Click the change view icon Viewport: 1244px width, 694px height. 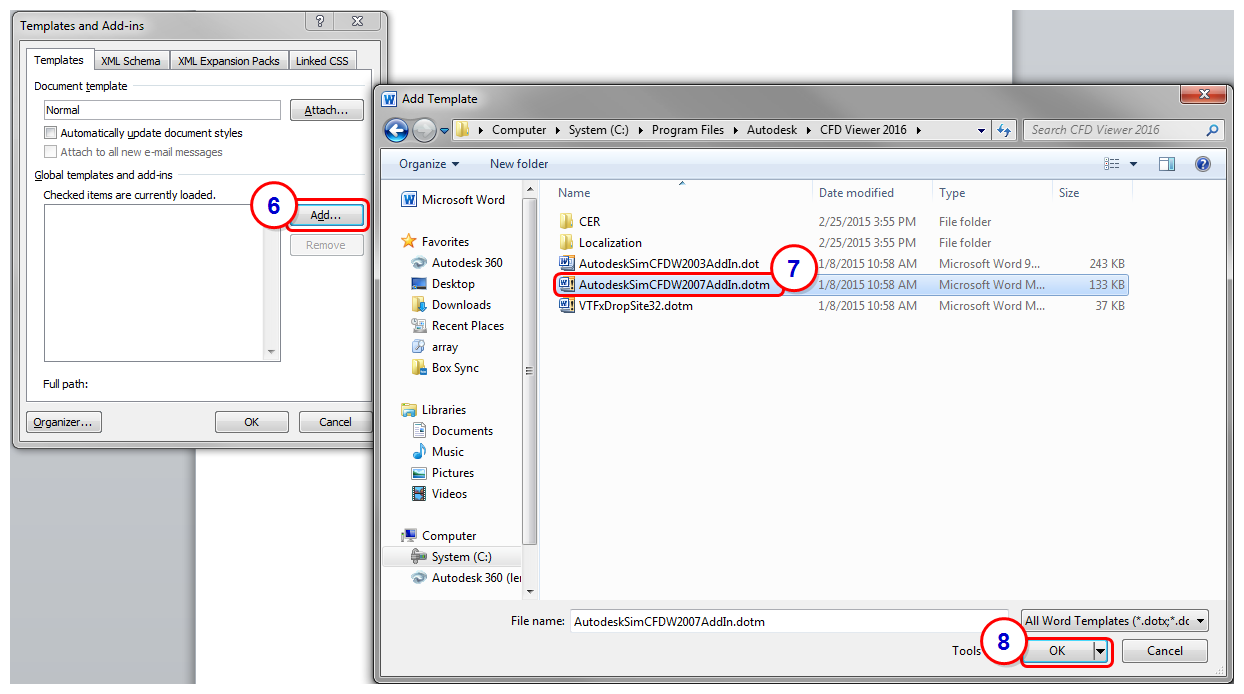[1112, 164]
